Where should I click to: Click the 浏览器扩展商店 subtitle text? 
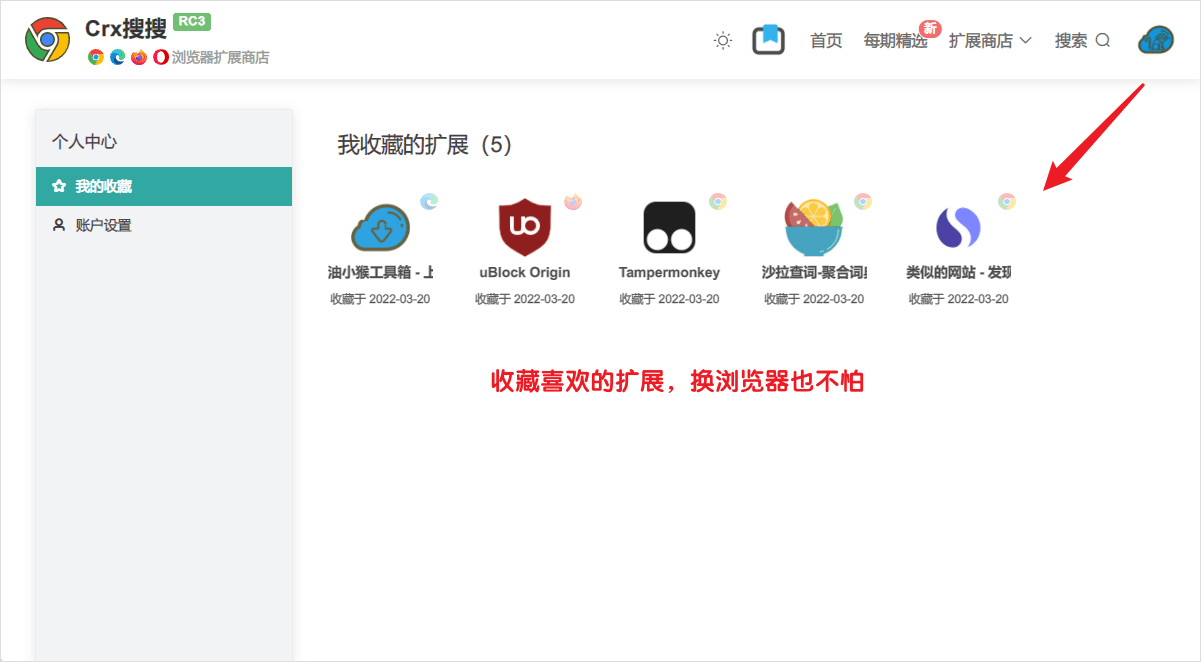click(220, 58)
